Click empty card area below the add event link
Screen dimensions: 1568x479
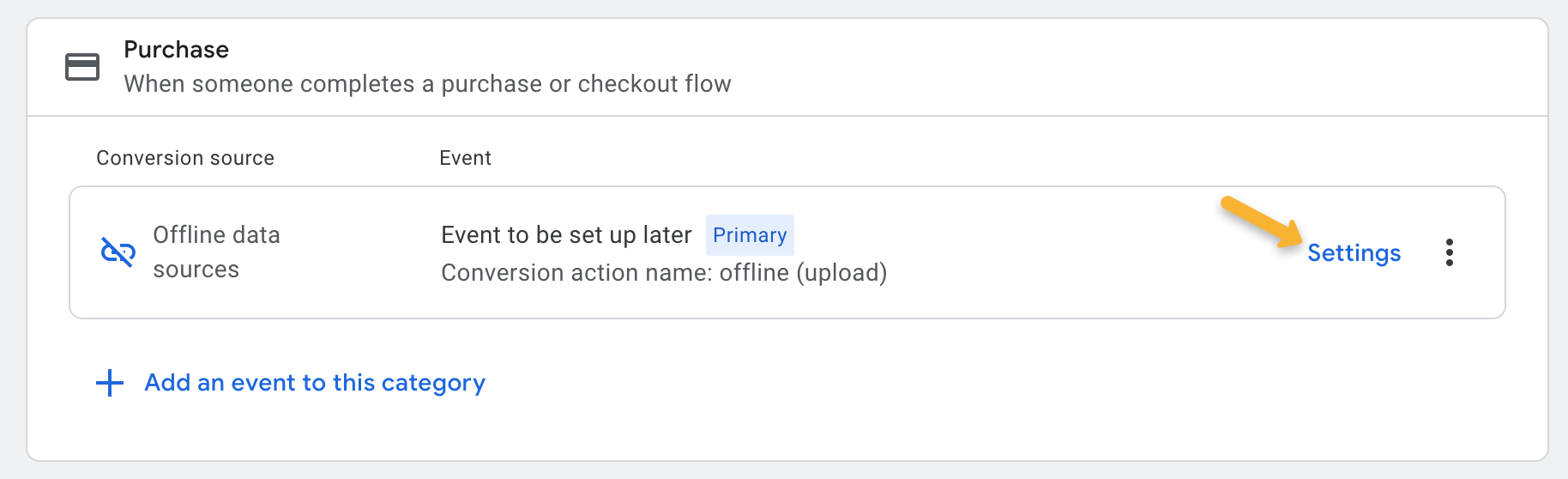click(772, 429)
